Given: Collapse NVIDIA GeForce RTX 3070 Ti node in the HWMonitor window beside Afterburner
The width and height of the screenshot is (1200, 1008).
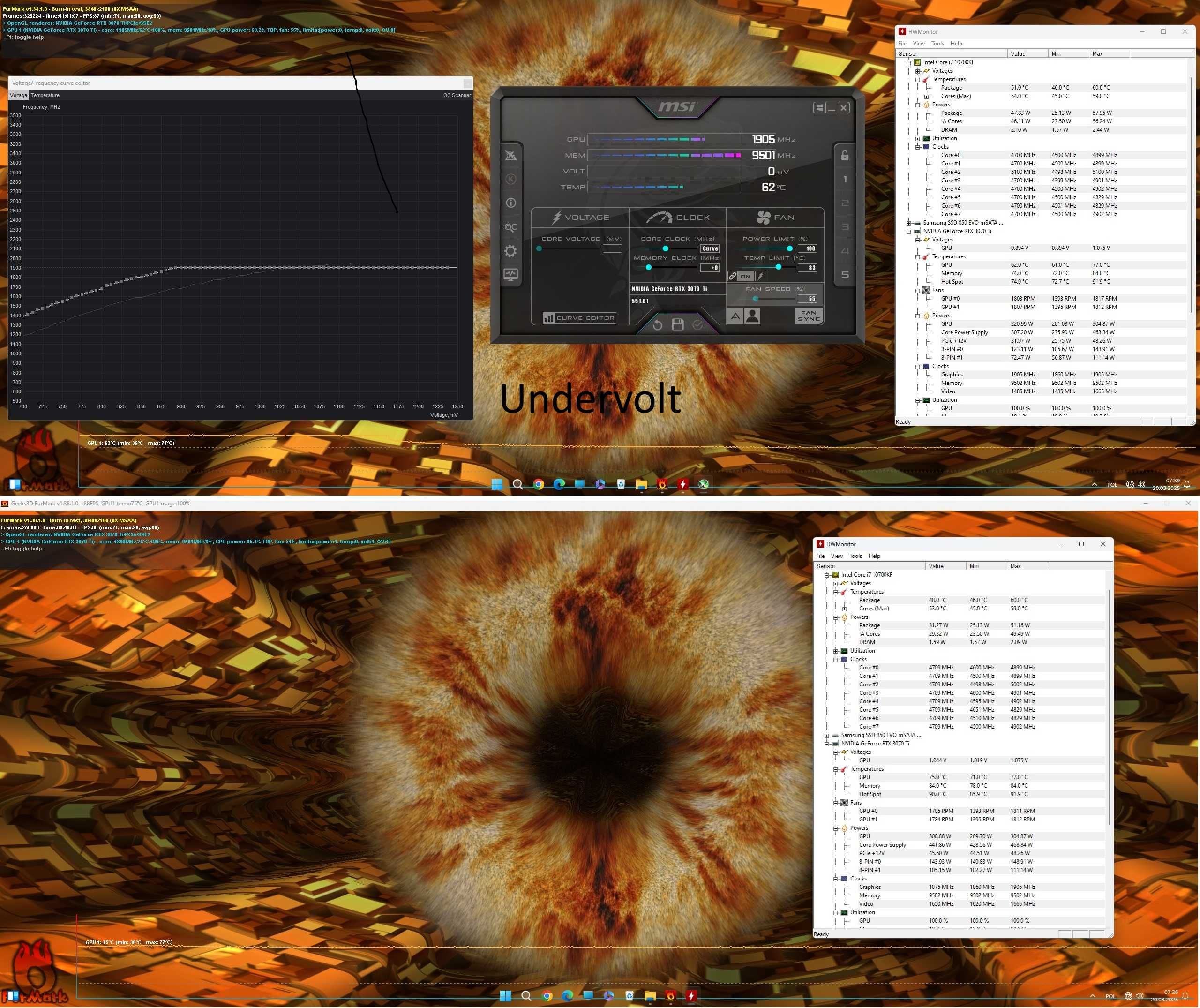Looking at the screenshot, I should [908, 232].
